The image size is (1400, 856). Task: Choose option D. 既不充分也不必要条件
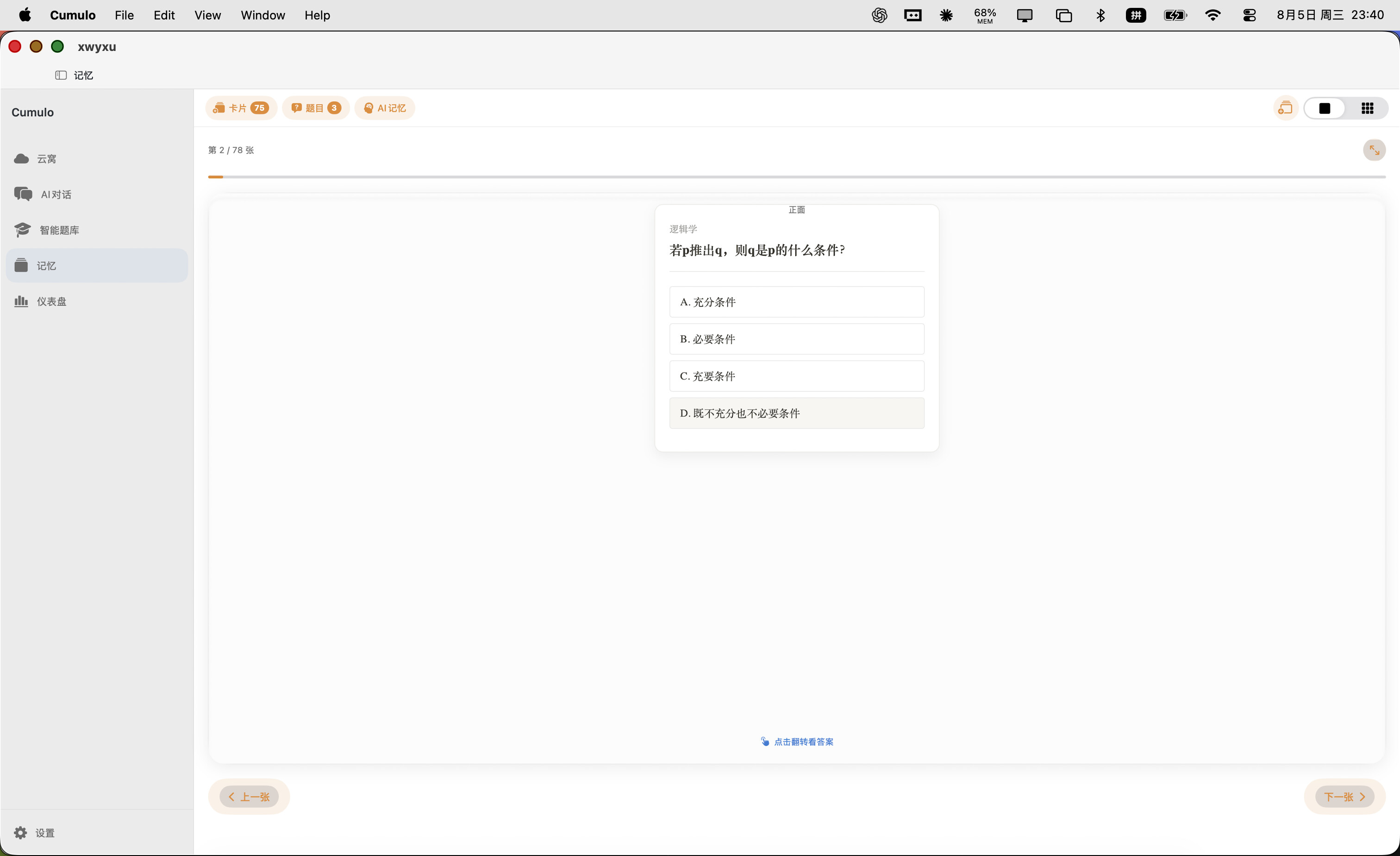pos(797,413)
